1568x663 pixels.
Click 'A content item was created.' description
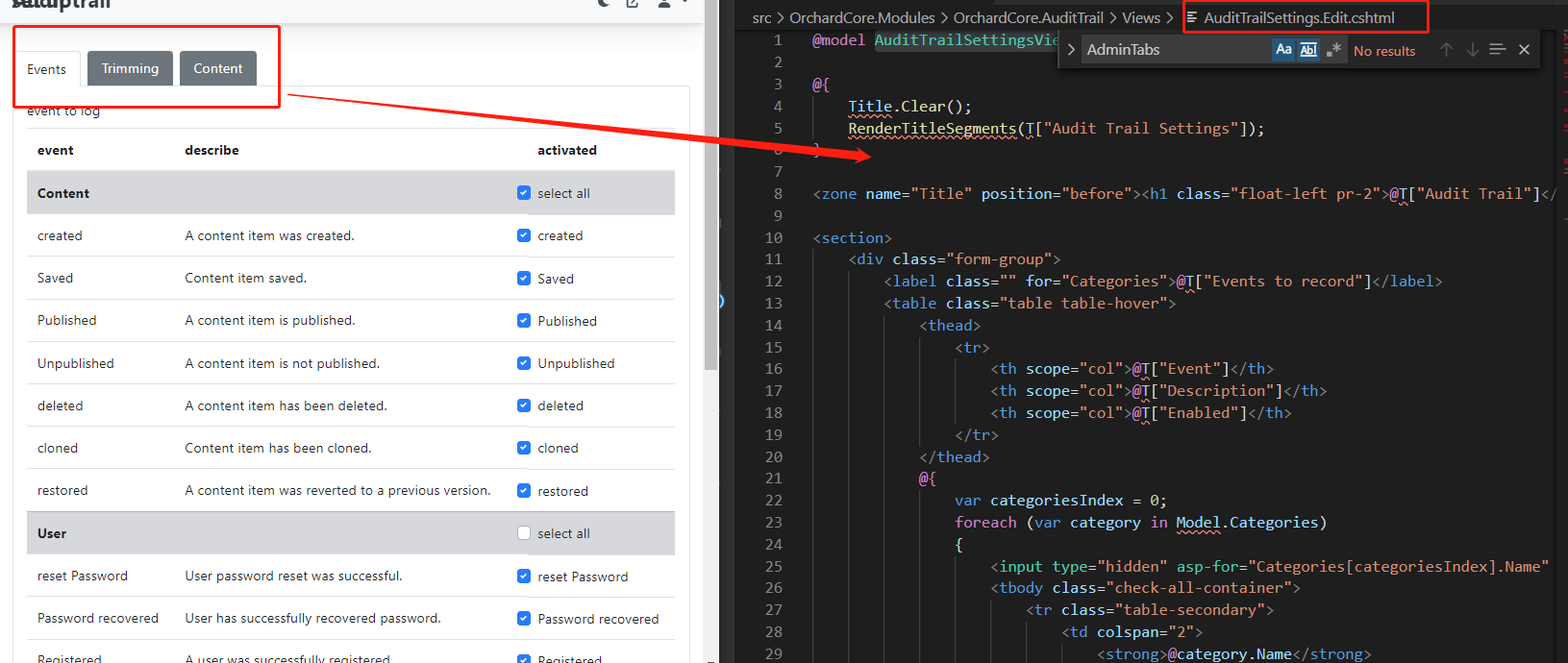(270, 235)
